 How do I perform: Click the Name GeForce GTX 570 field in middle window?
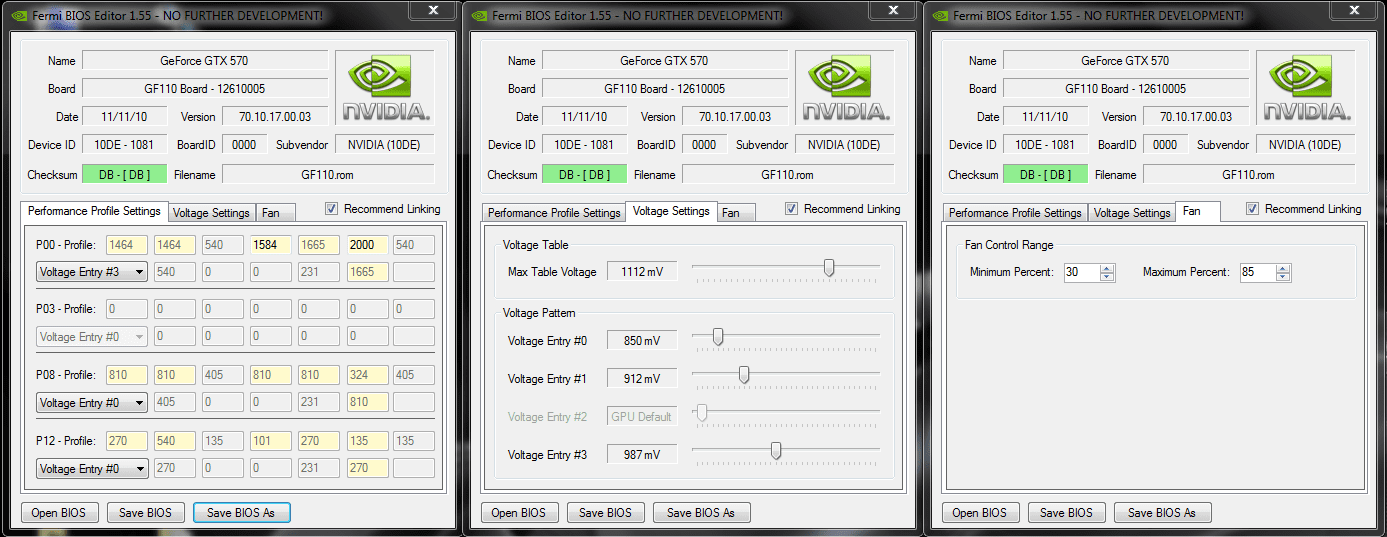pyautogui.click(x=664, y=61)
